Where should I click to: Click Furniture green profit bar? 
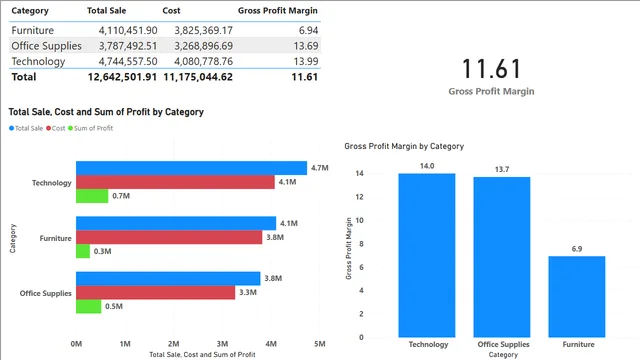tap(83, 251)
